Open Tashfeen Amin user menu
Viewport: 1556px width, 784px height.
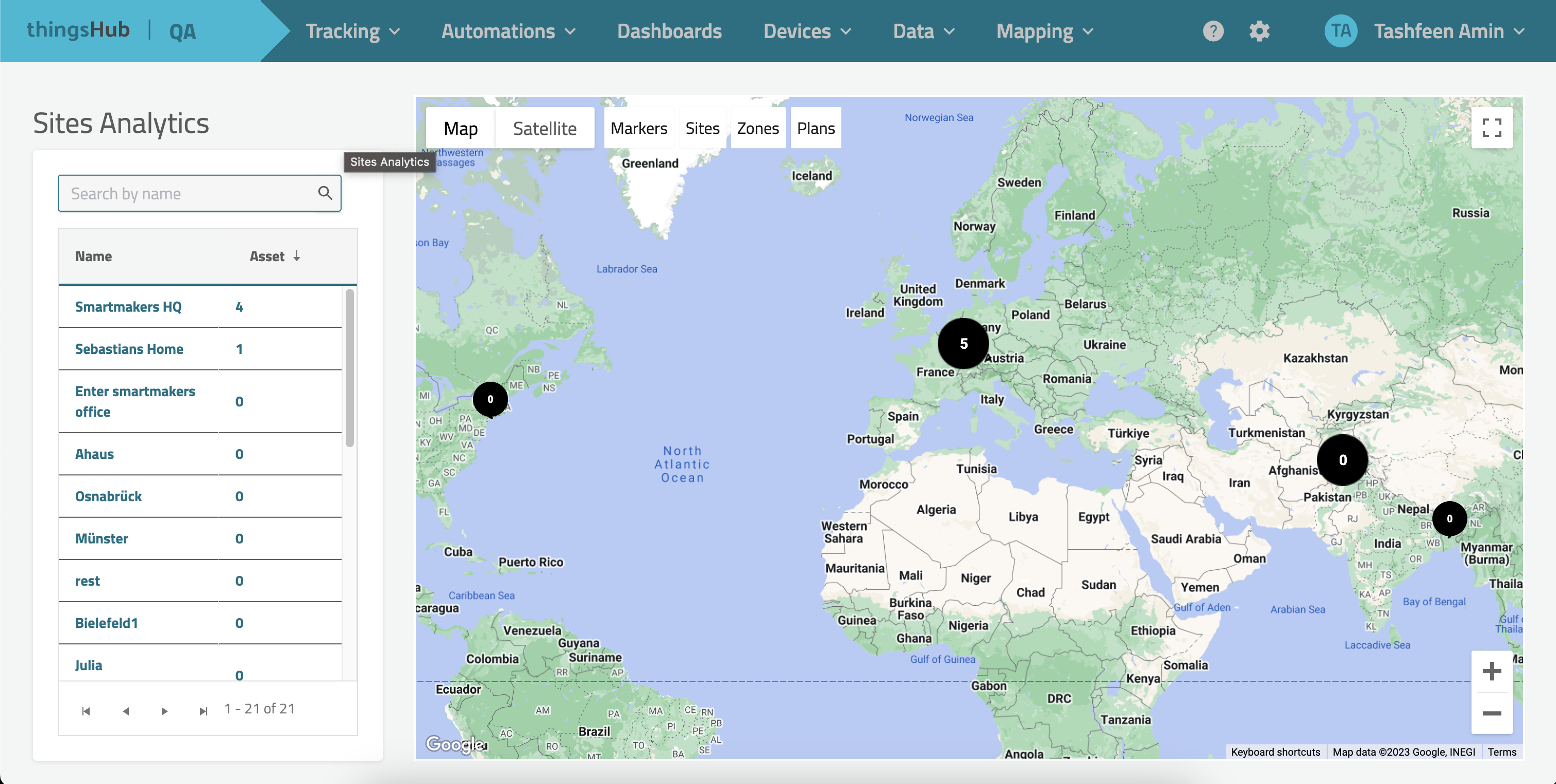1437,31
